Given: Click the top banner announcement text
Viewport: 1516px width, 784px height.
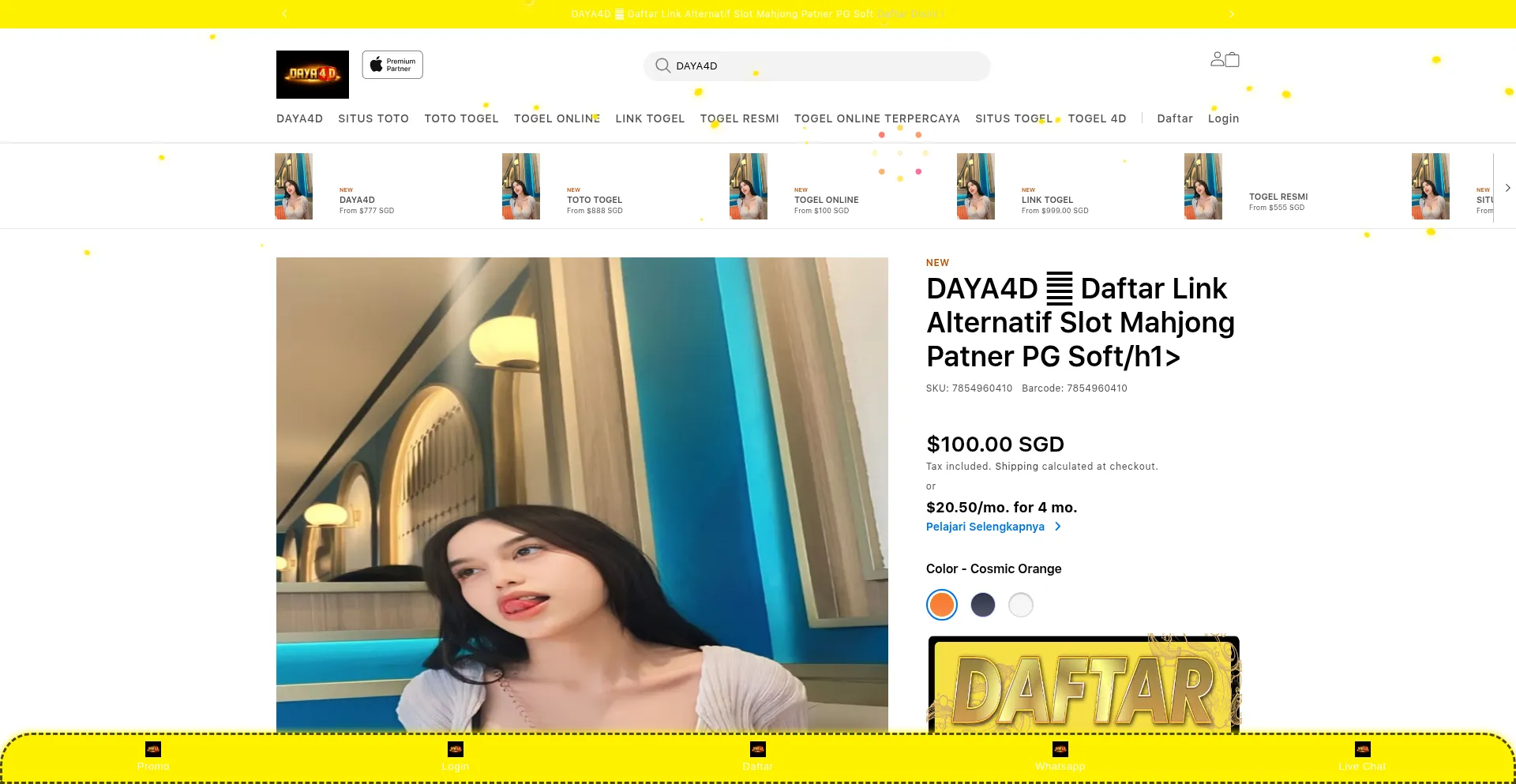Looking at the screenshot, I should click(758, 13).
